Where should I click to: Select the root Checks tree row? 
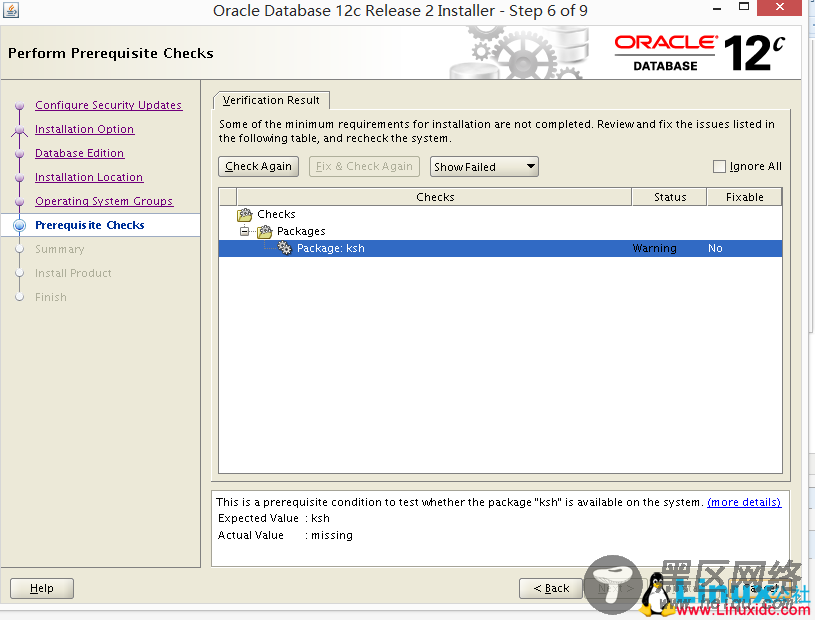tap(501, 214)
